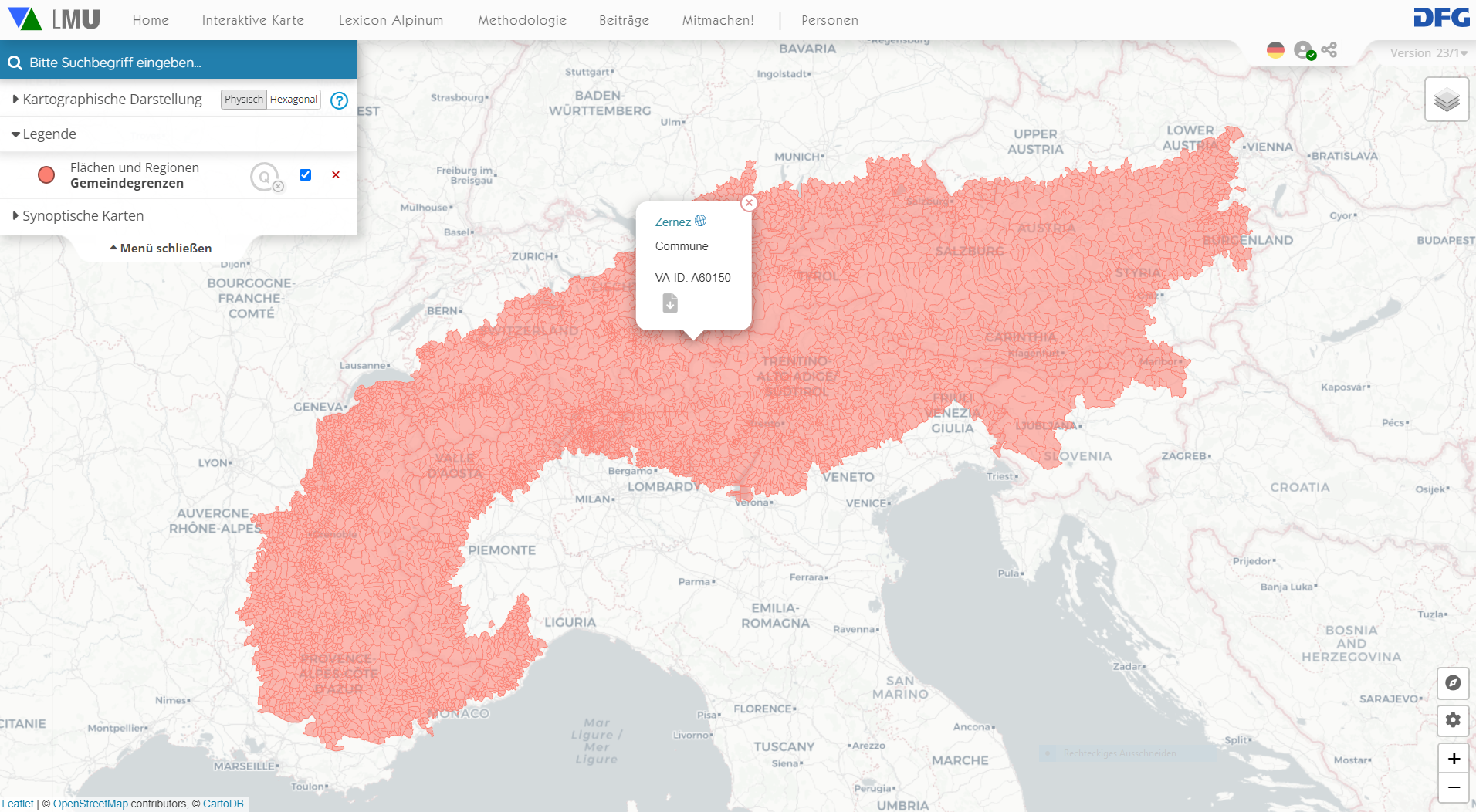Click the help question mark icon
1476x812 pixels.
339,100
